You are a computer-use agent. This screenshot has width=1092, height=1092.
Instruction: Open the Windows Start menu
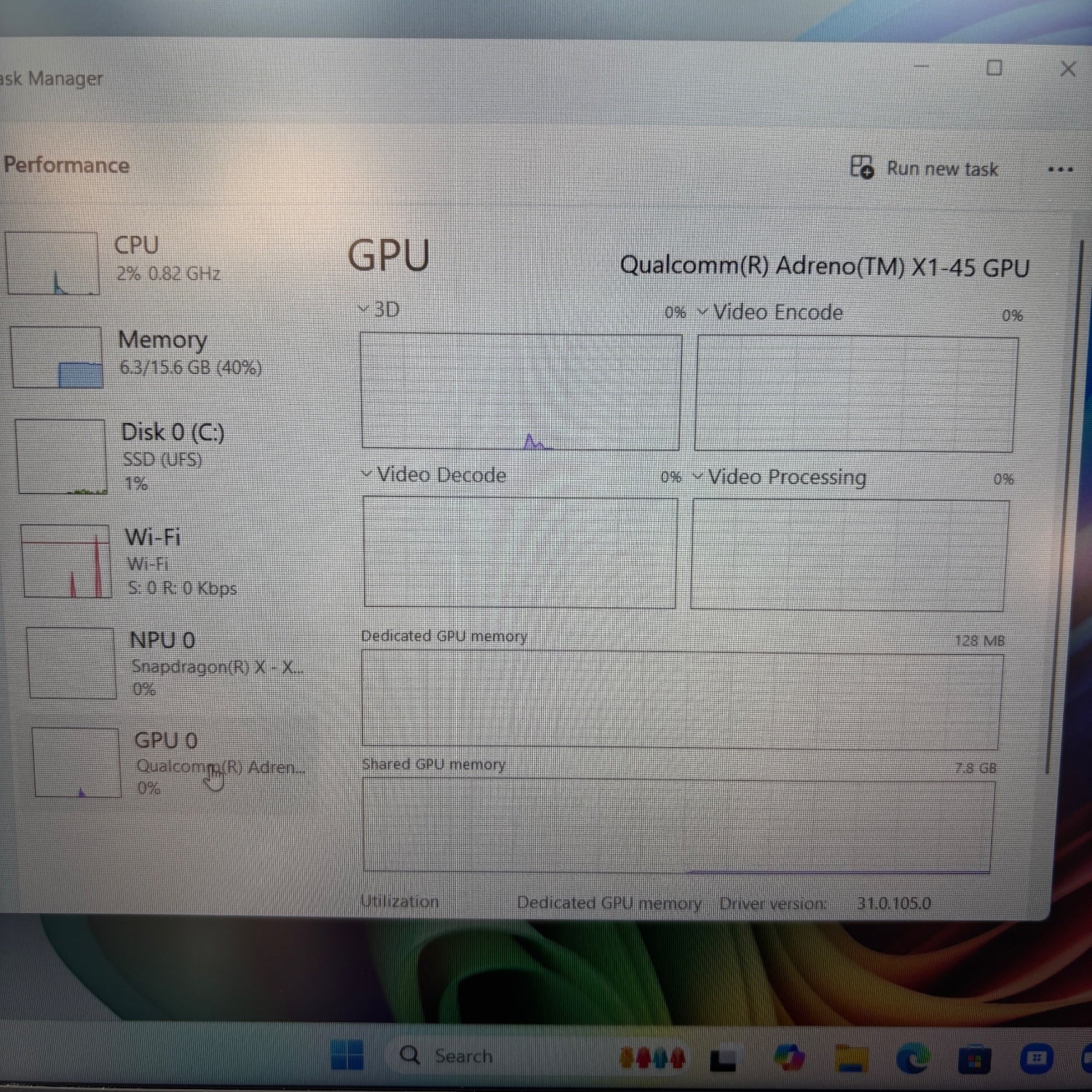click(347, 1054)
